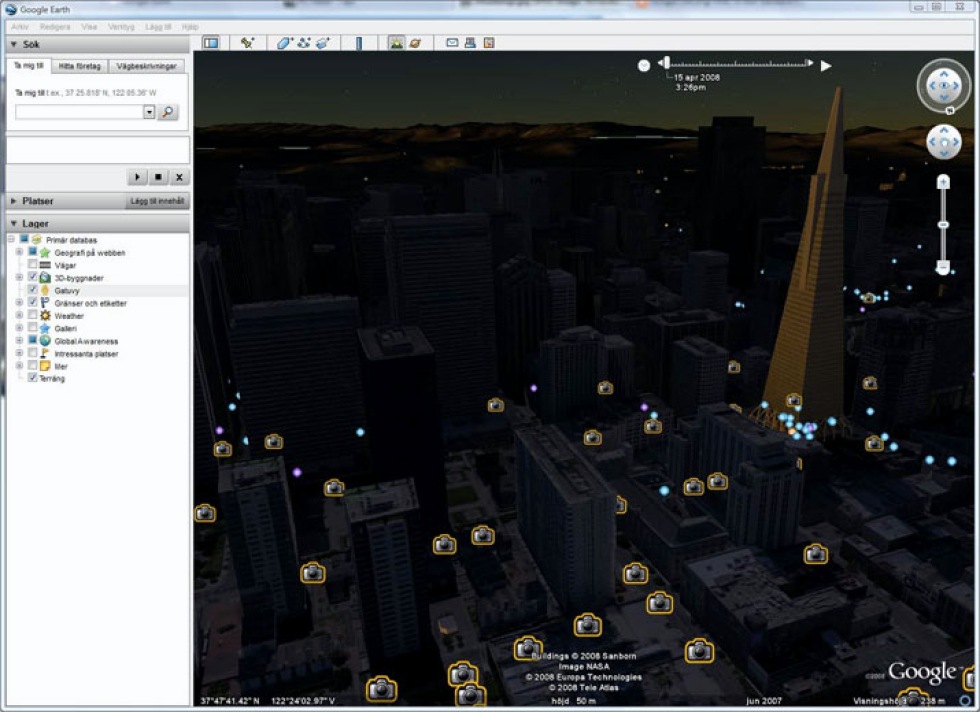
Task: Click the stop tour button
Action: pos(158,178)
